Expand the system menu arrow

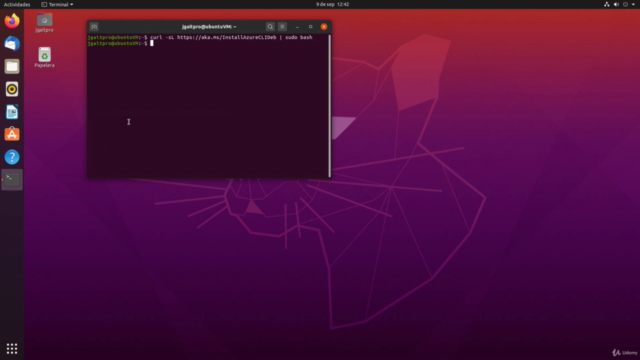tap(633, 4)
